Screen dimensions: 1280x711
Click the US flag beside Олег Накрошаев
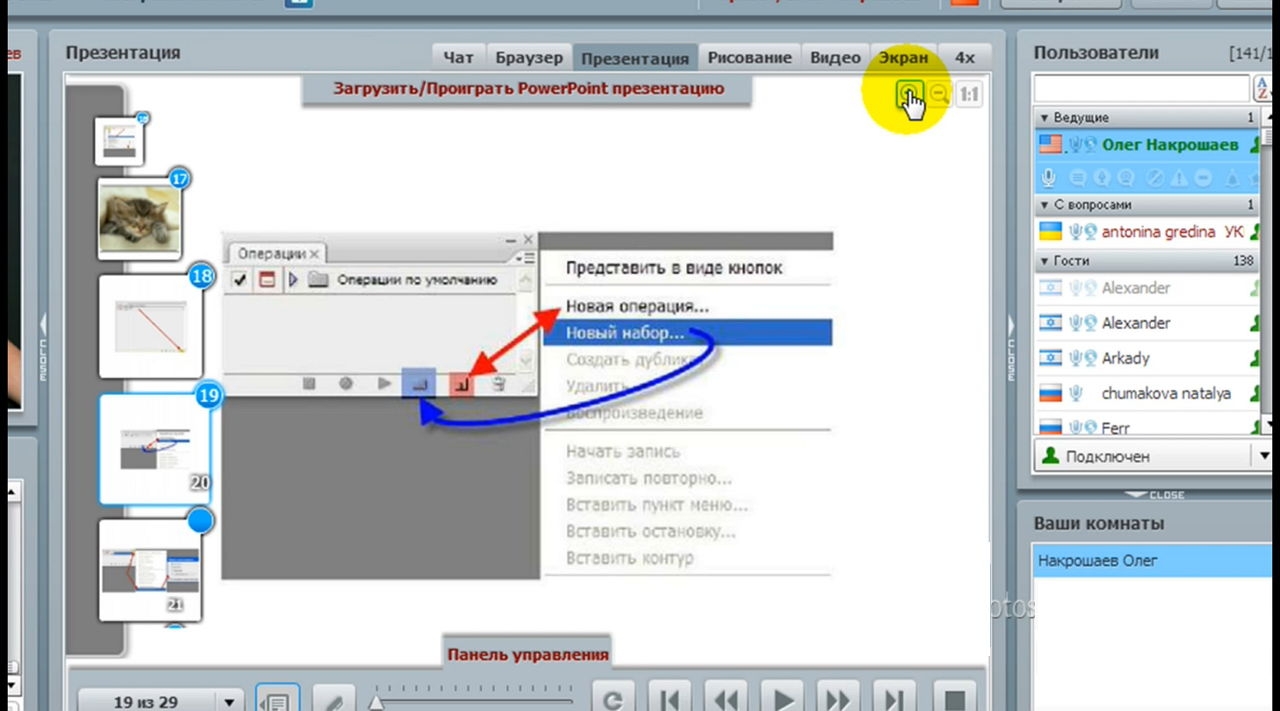pos(1050,145)
